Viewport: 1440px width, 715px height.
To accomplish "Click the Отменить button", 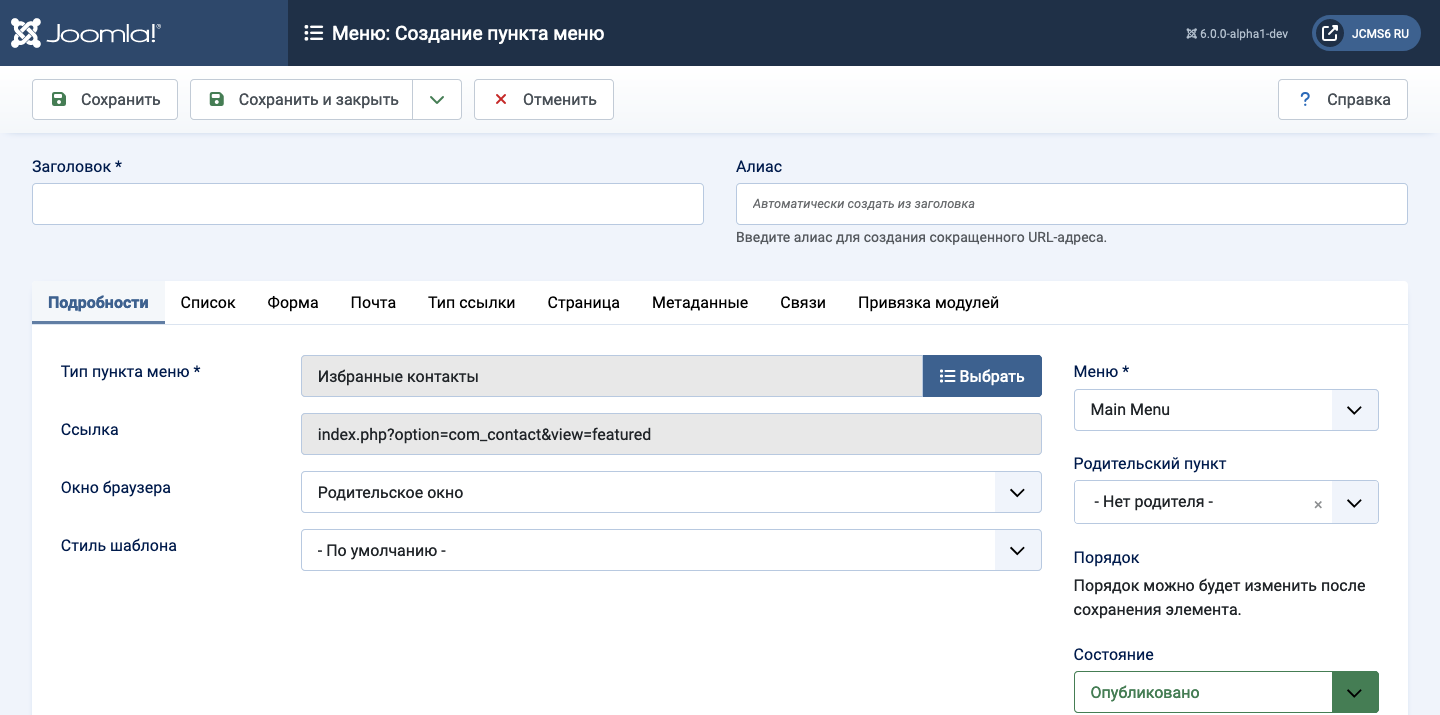I will tap(543, 99).
